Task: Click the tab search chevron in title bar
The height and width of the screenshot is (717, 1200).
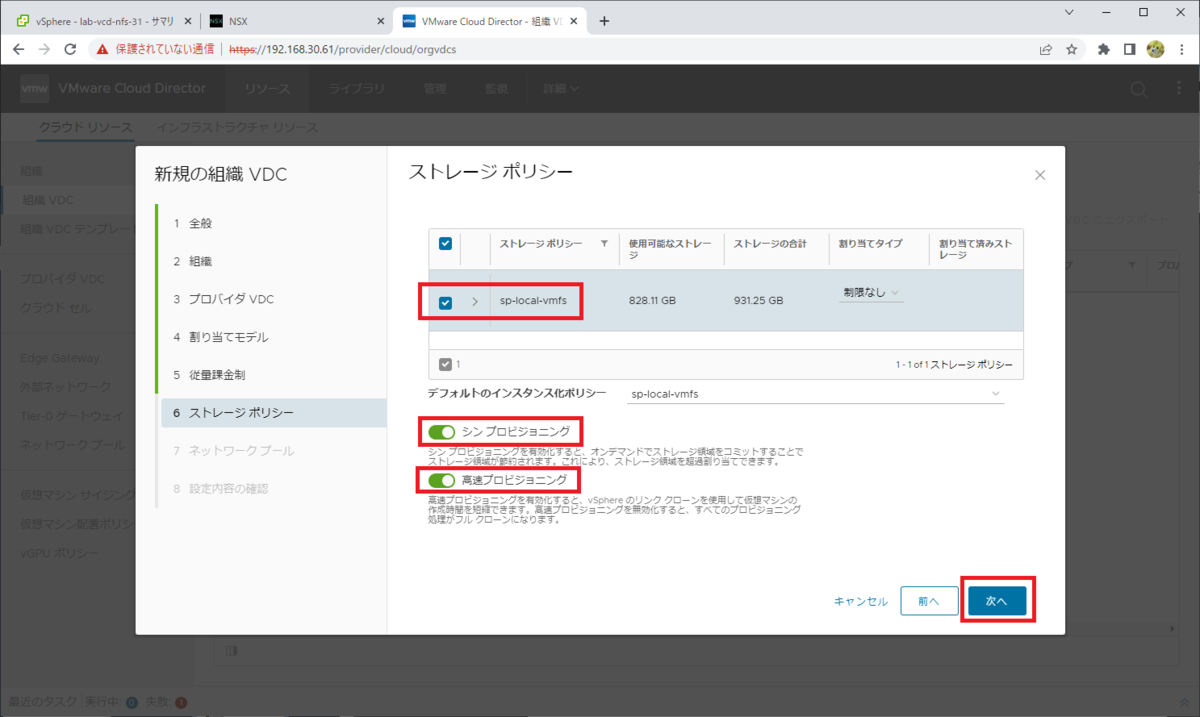Action: [1070, 13]
